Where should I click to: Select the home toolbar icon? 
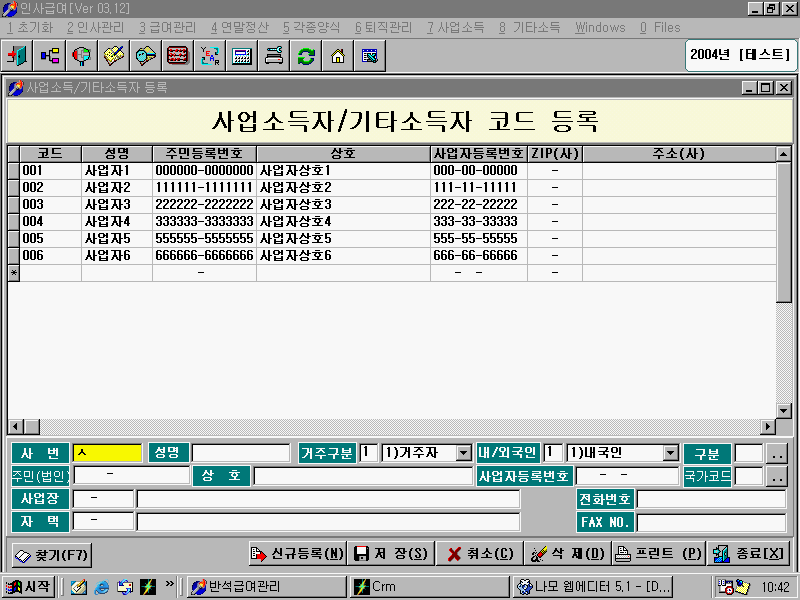click(338, 57)
